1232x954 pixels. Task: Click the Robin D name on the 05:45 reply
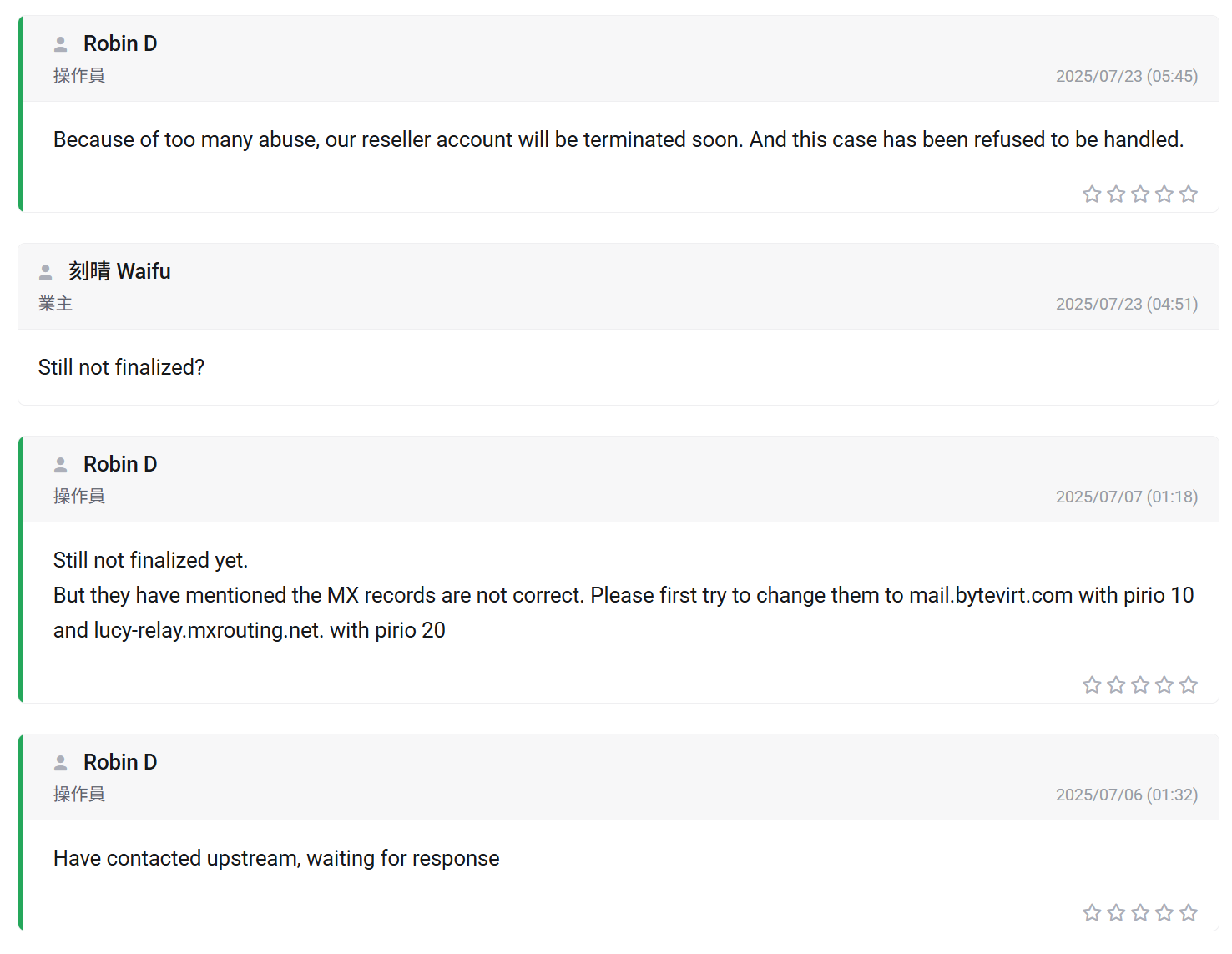pos(120,44)
